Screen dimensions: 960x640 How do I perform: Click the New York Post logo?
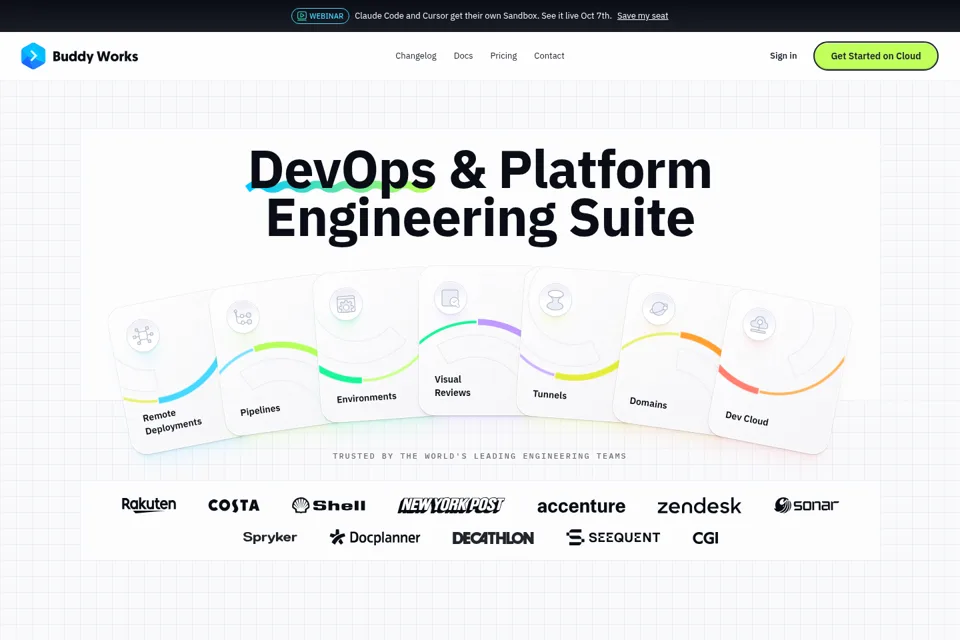(x=451, y=505)
